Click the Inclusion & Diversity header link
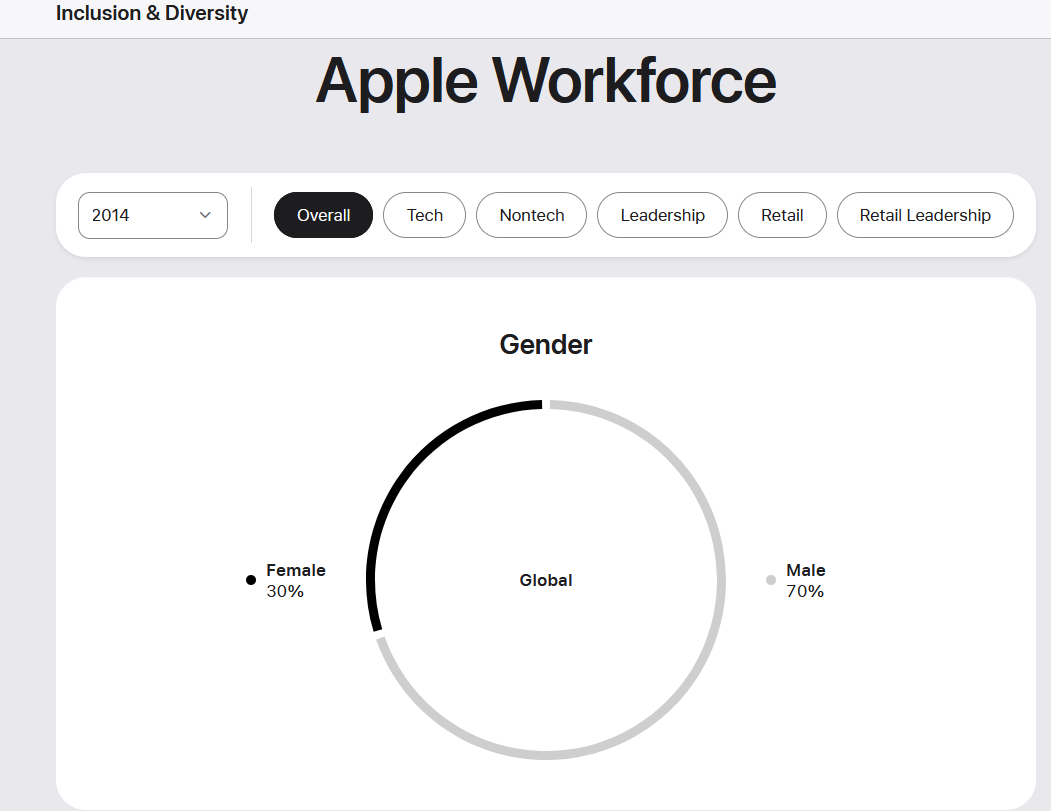Screen dimensions: 1051x811 click(x=151, y=13)
